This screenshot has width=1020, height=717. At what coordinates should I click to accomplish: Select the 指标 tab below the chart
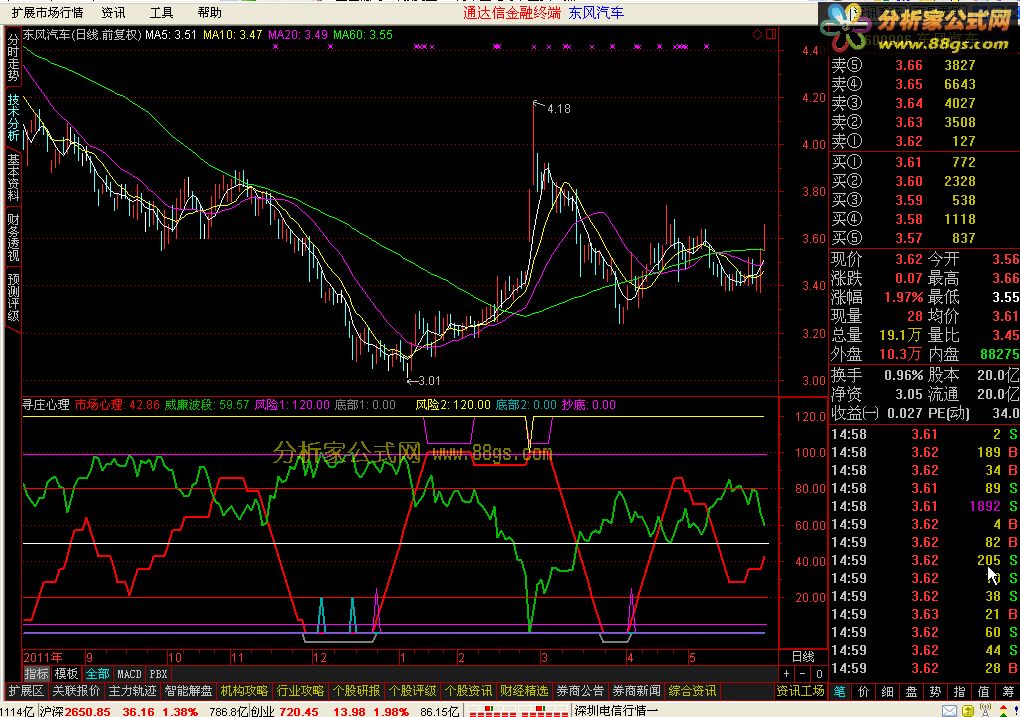[36, 674]
